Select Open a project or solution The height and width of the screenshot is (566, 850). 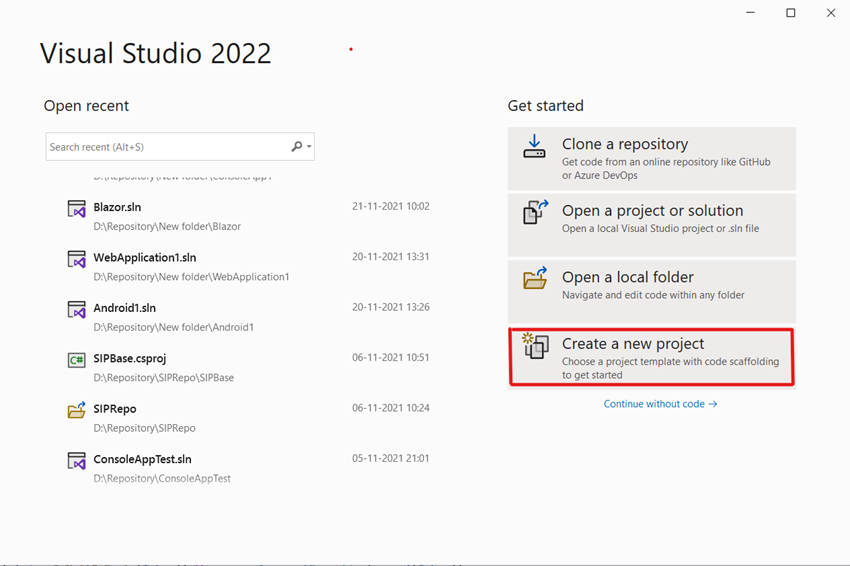(x=652, y=225)
